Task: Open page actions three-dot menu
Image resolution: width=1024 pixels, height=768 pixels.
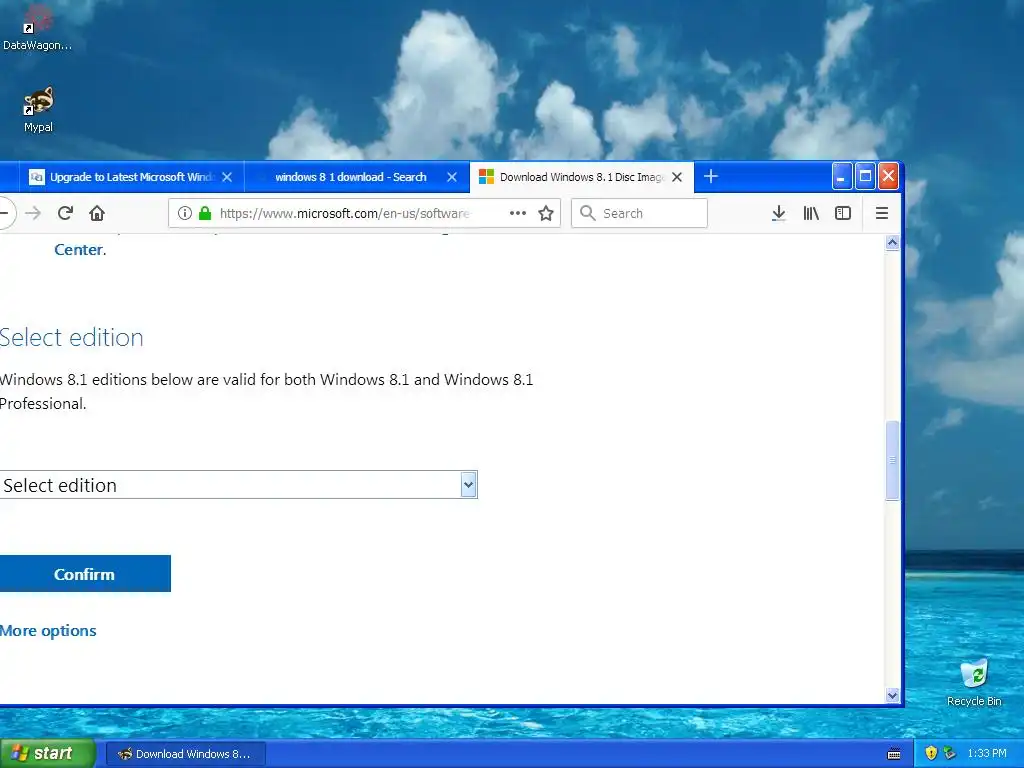Action: tap(518, 213)
